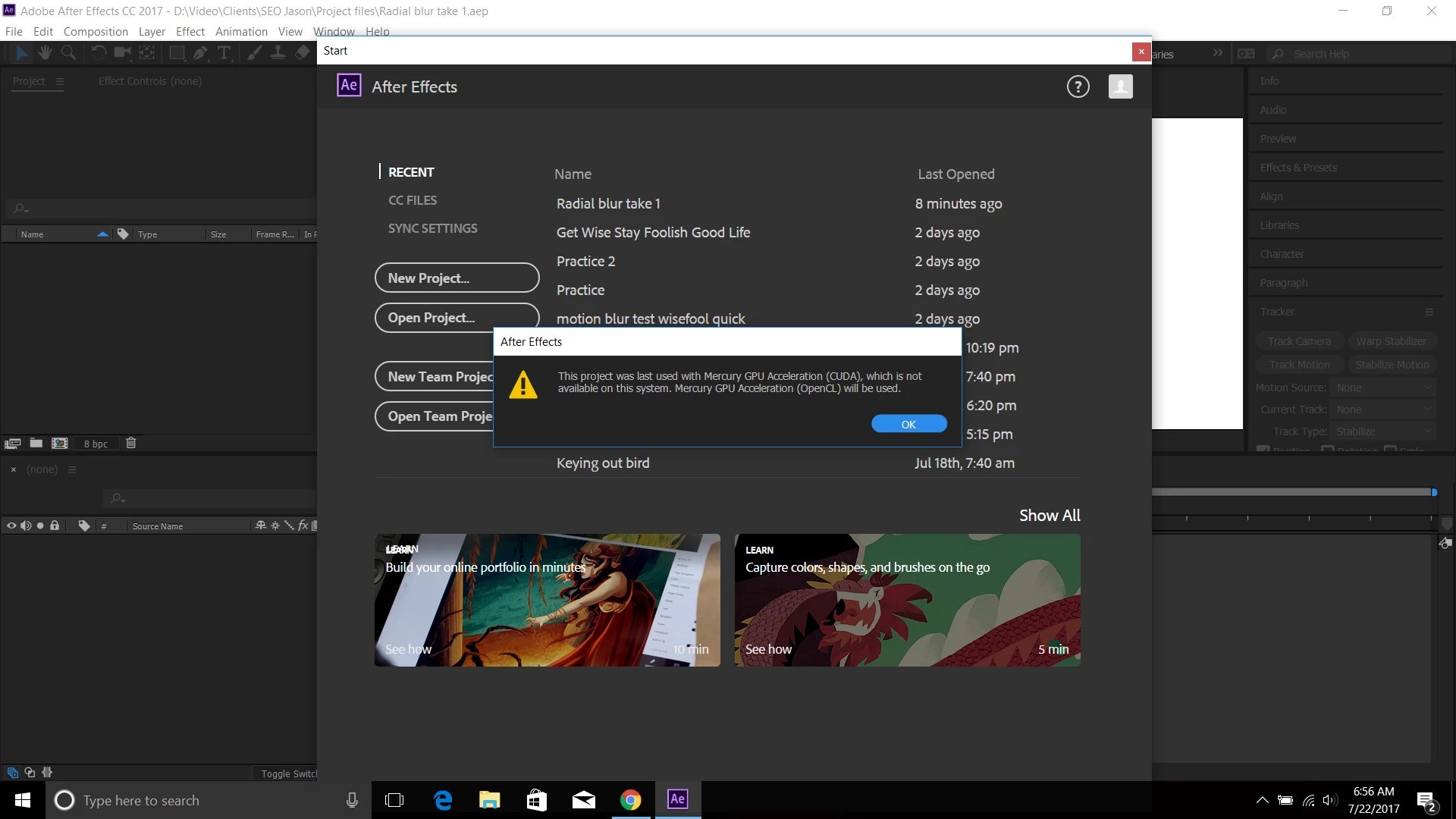Image resolution: width=1456 pixels, height=819 pixels.
Task: Open the help question mark icon
Action: (x=1078, y=87)
